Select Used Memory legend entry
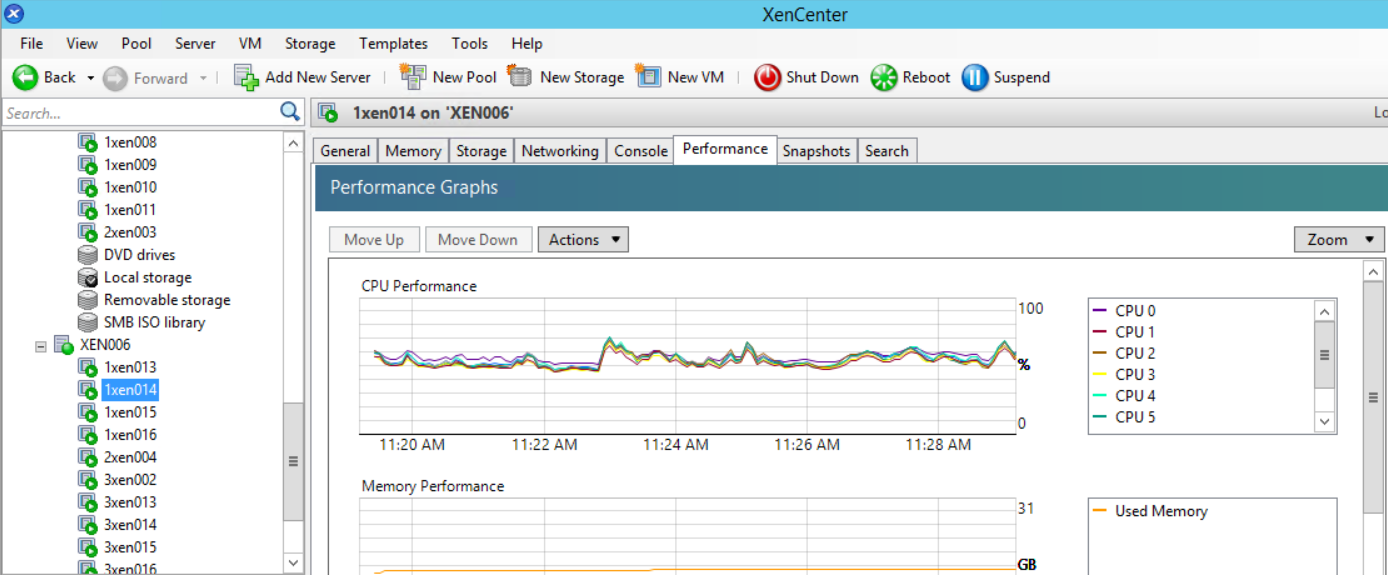1388x575 pixels. tap(1160, 511)
